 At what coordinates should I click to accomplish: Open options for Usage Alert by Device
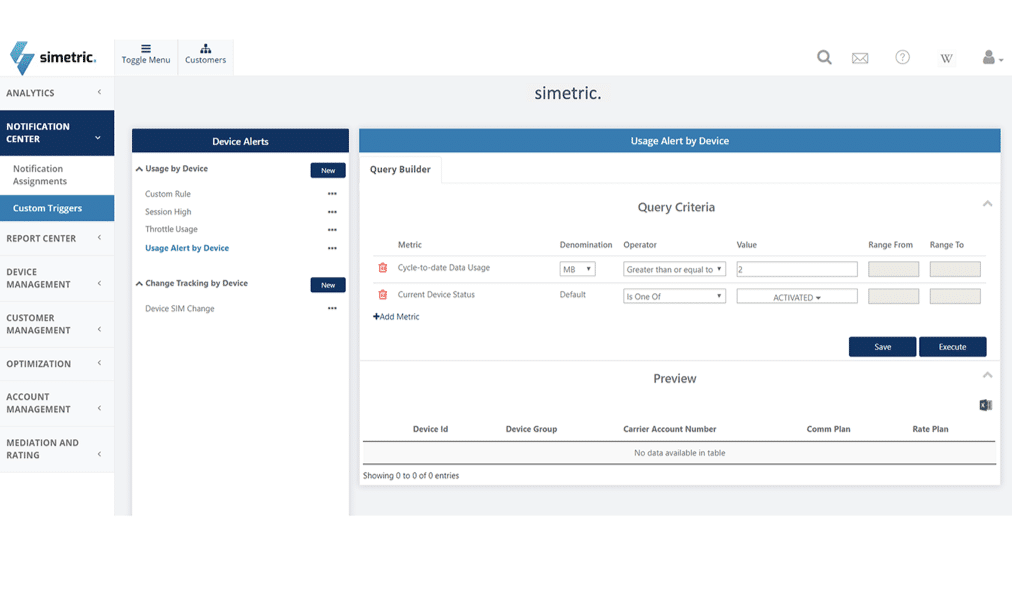pyautogui.click(x=332, y=248)
